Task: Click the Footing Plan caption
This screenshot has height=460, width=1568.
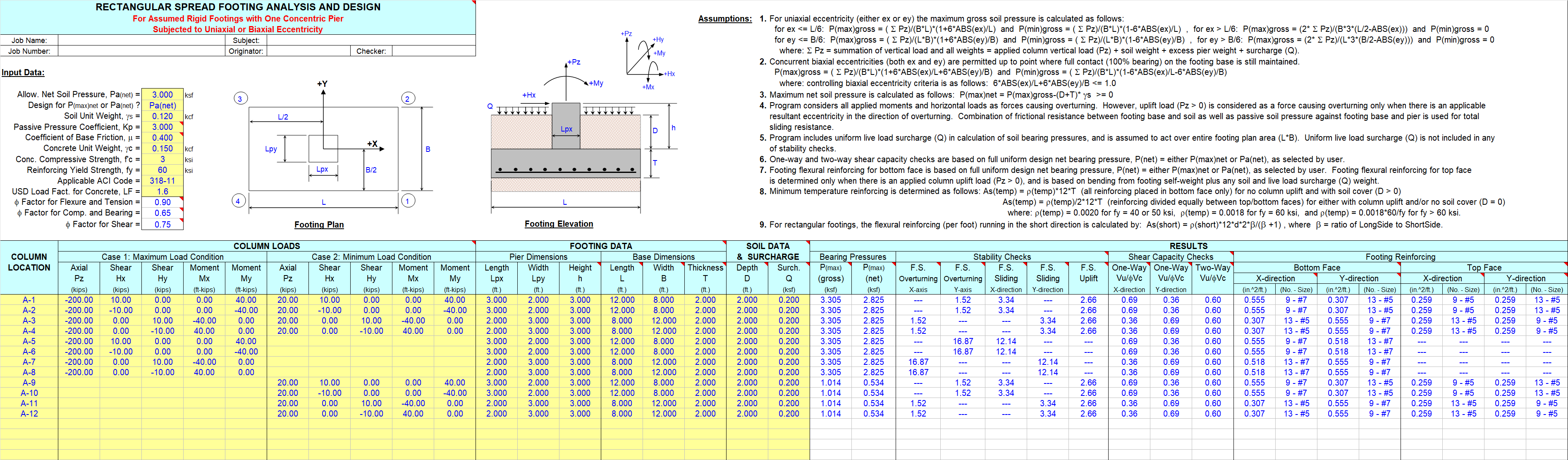Action: (319, 224)
